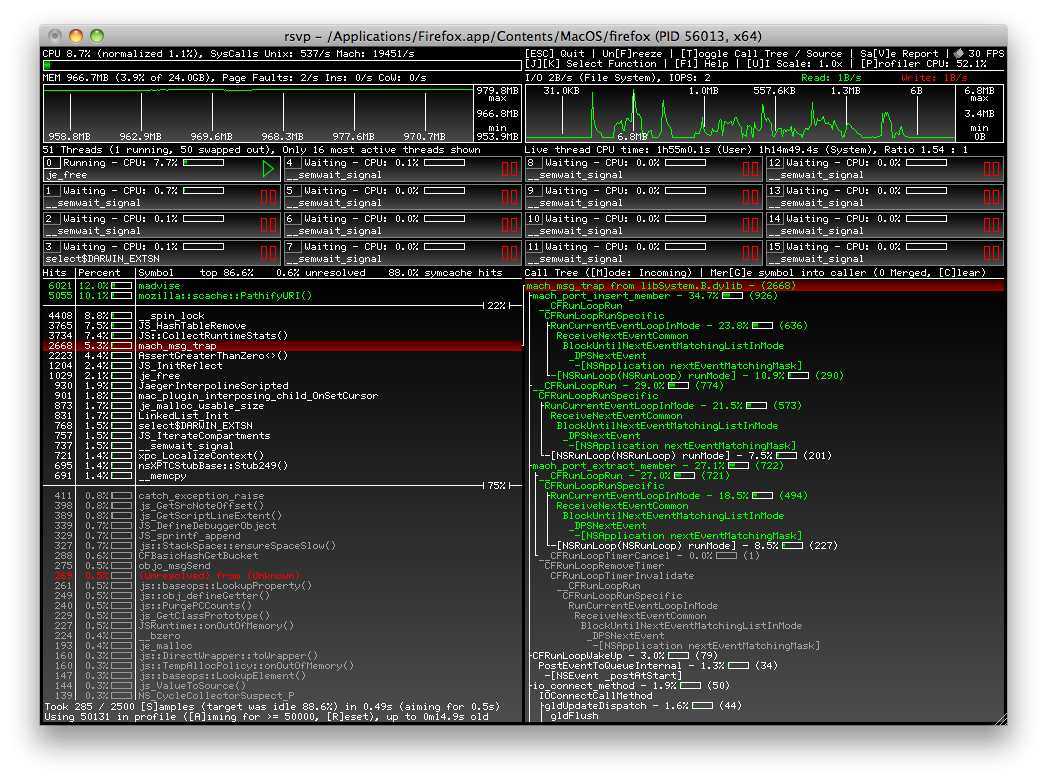Click the diamond icon beside 30 FPS

pyautogui.click(x=959, y=53)
